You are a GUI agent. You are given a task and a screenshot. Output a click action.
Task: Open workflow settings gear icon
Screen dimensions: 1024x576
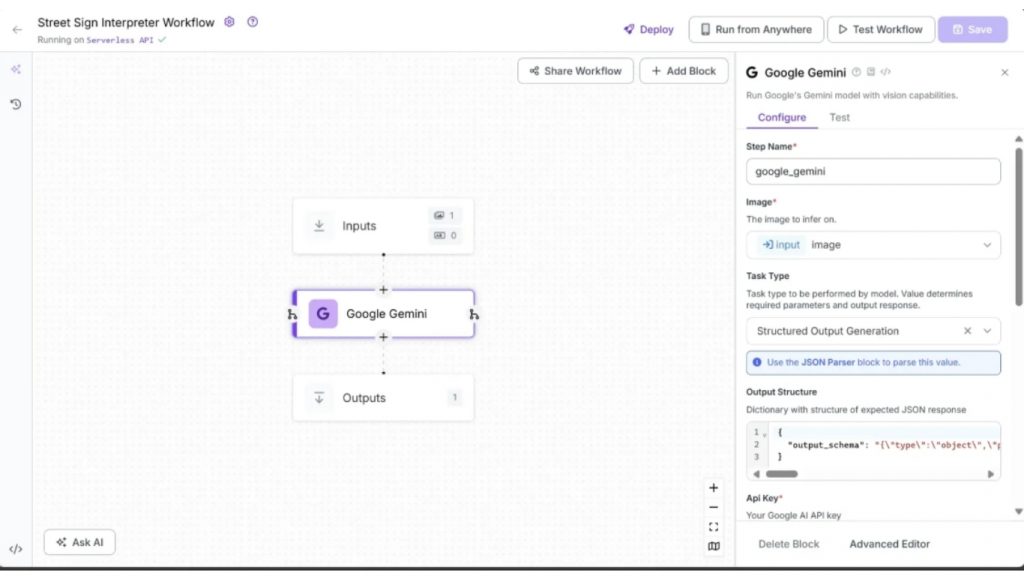230,22
